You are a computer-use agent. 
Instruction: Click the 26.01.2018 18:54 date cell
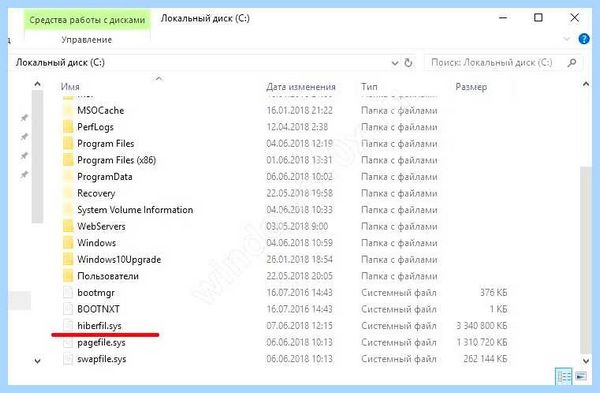click(x=300, y=259)
